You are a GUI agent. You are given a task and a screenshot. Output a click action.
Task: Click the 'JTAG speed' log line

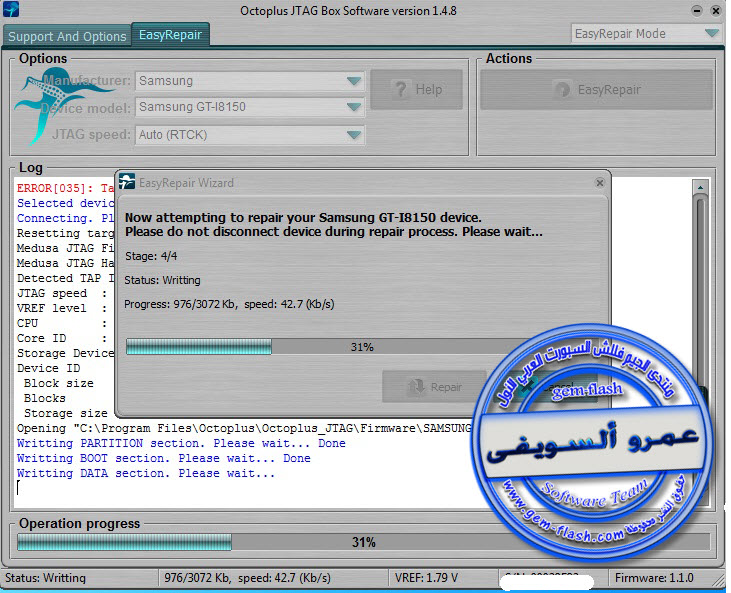point(62,293)
